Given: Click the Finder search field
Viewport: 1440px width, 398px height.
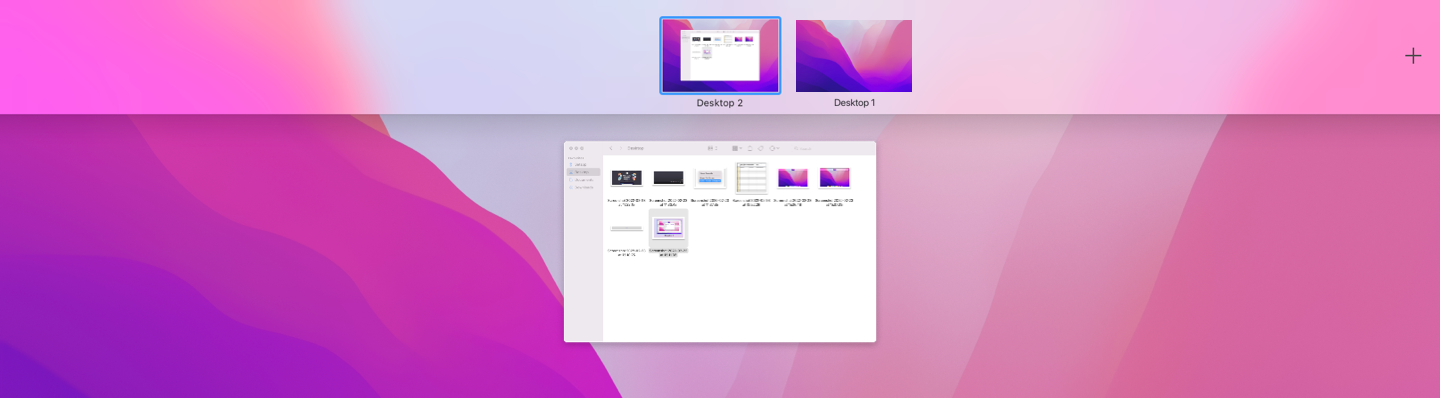Looking at the screenshot, I should [830, 148].
